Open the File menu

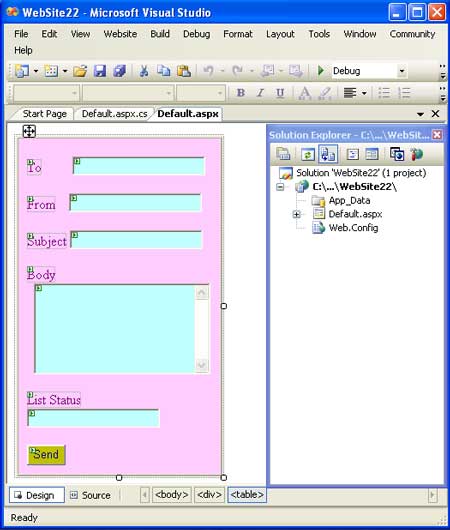21,34
